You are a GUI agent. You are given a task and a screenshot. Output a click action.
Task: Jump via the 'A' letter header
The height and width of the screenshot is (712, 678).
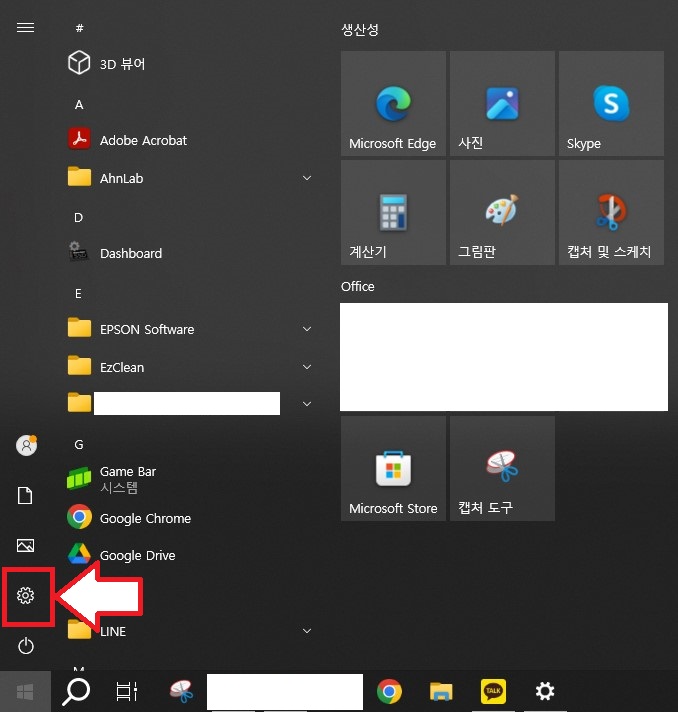tap(79, 105)
